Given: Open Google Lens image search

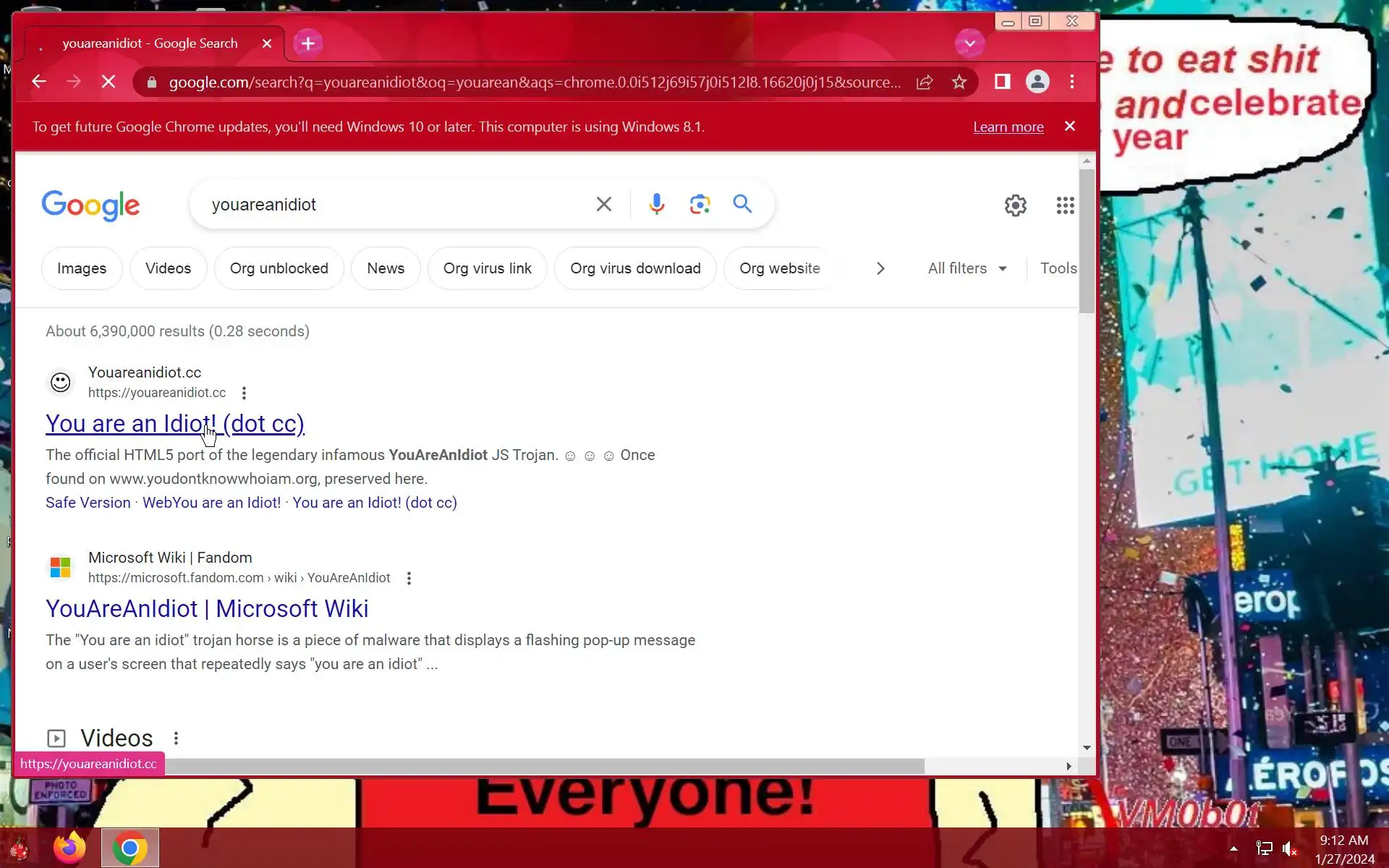Looking at the screenshot, I should tap(700, 204).
